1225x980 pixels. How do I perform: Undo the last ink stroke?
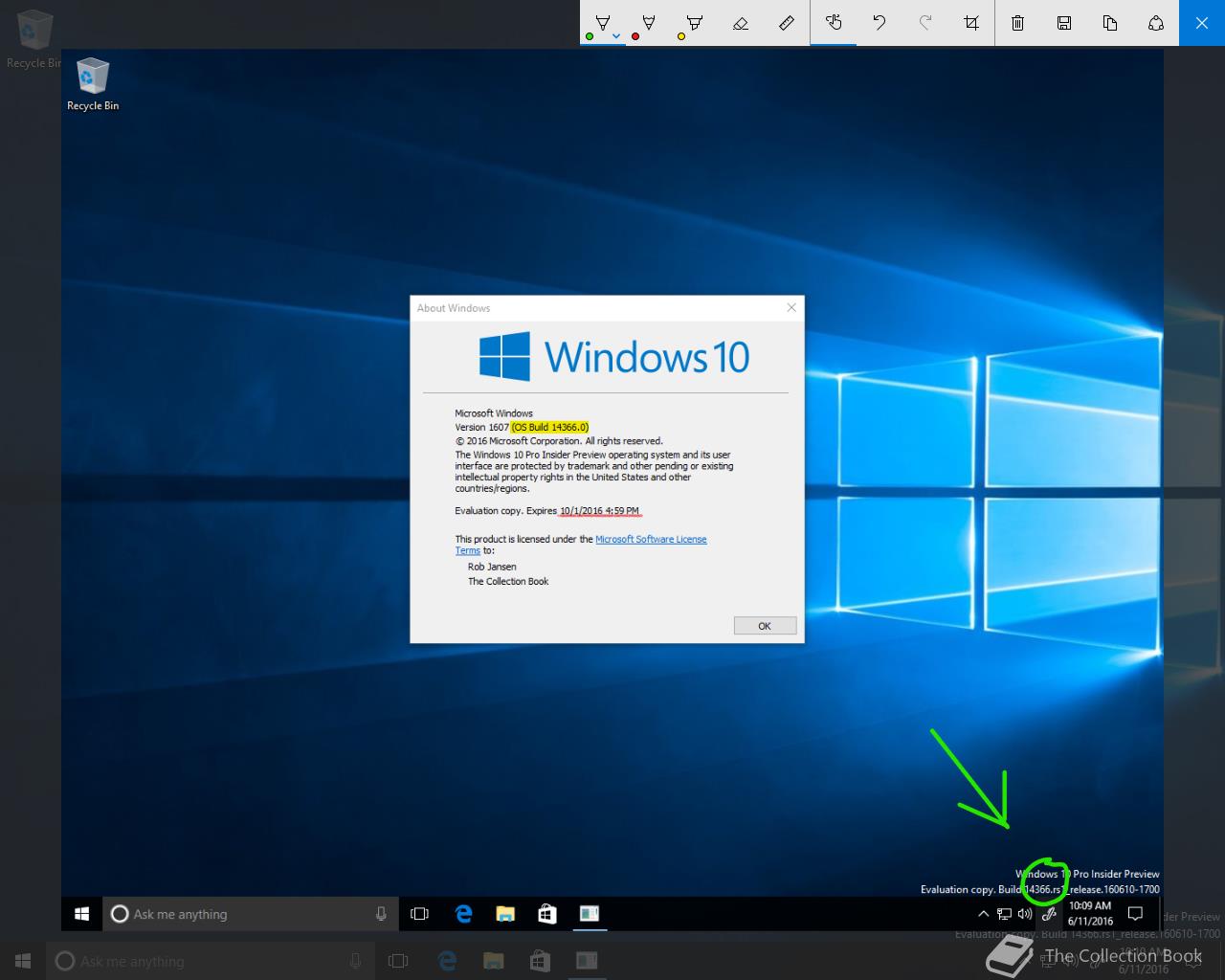(x=880, y=23)
